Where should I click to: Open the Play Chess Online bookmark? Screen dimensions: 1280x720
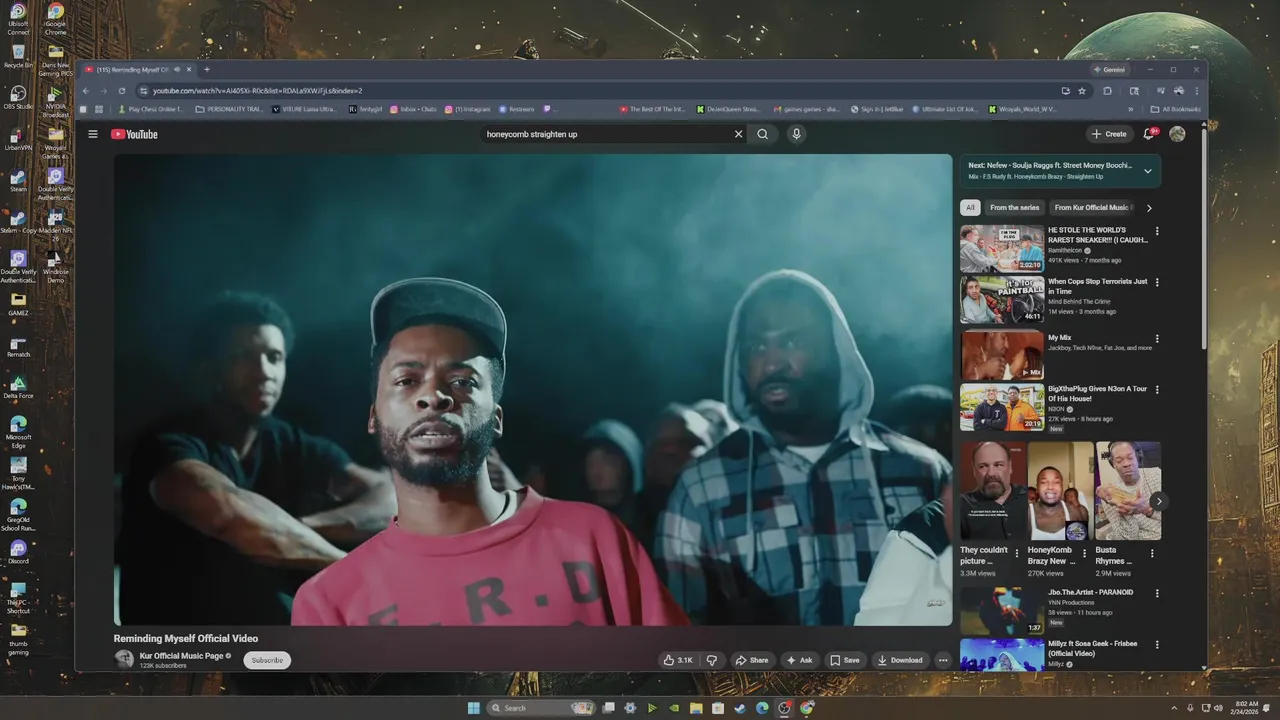pos(151,109)
